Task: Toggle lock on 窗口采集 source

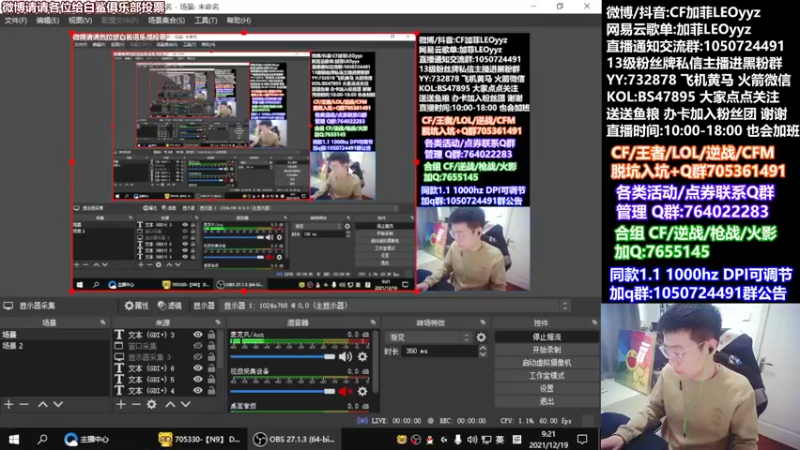Action: click(211, 346)
